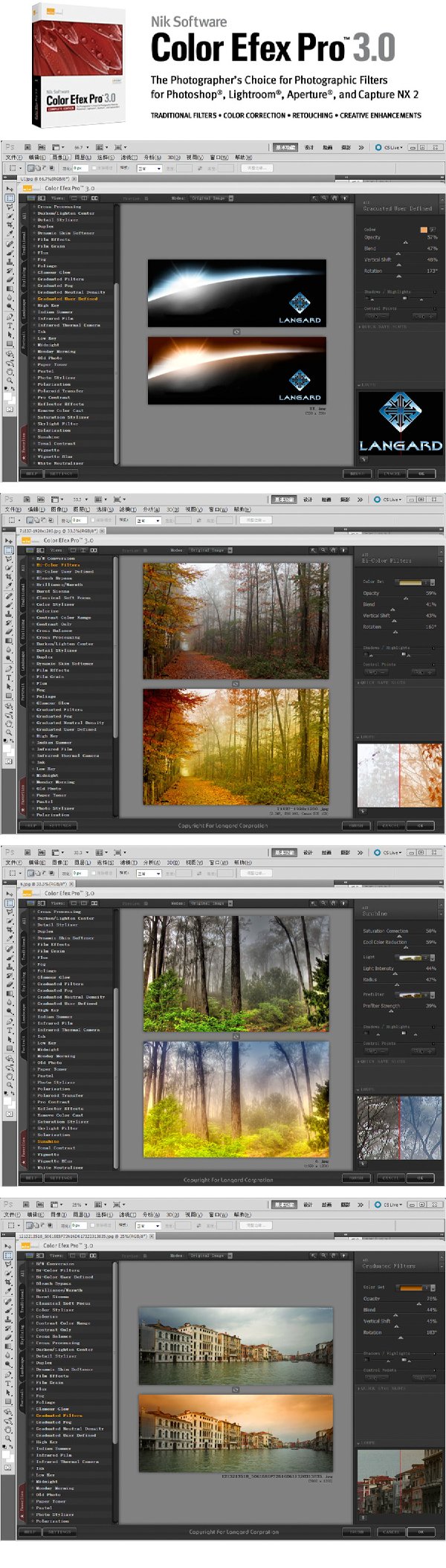Click OK button below Langard logo loupe
The height and width of the screenshot is (1568, 446).
point(421,474)
